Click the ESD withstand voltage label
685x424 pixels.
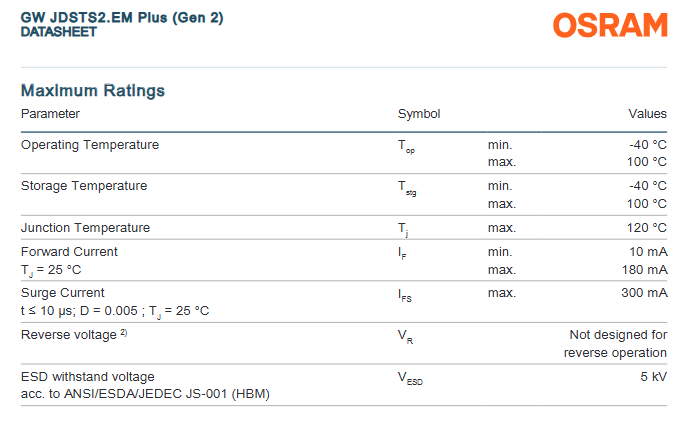[88, 377]
